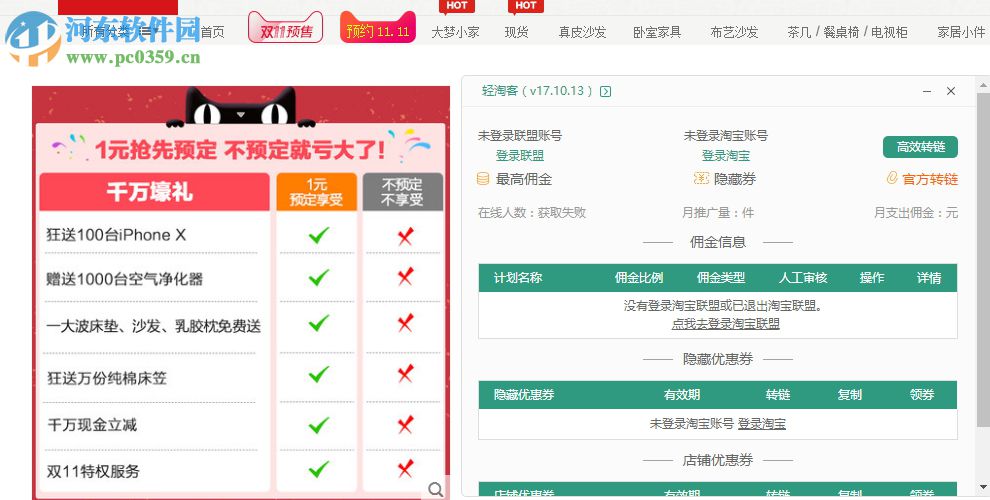
Task: Click the 1元预定享受 column header
Action: point(316,192)
